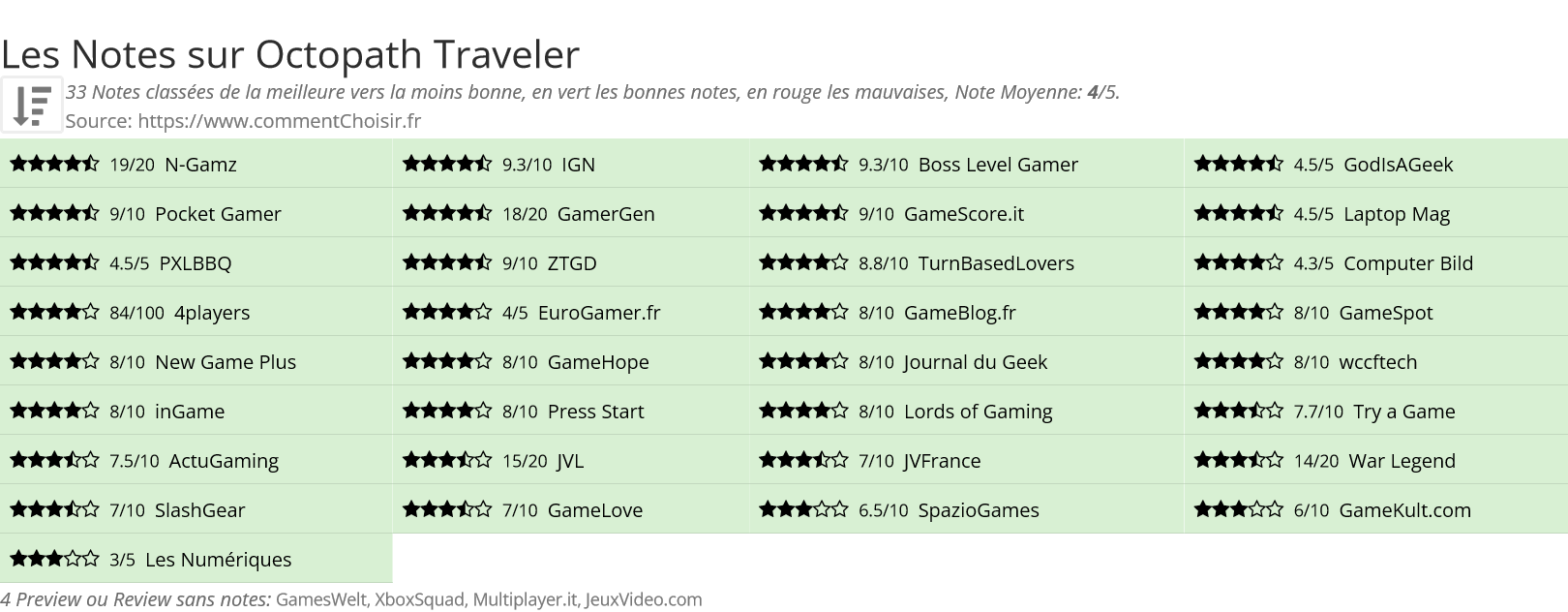
Task: Click the GamesWelt preview link
Action: pos(320,599)
